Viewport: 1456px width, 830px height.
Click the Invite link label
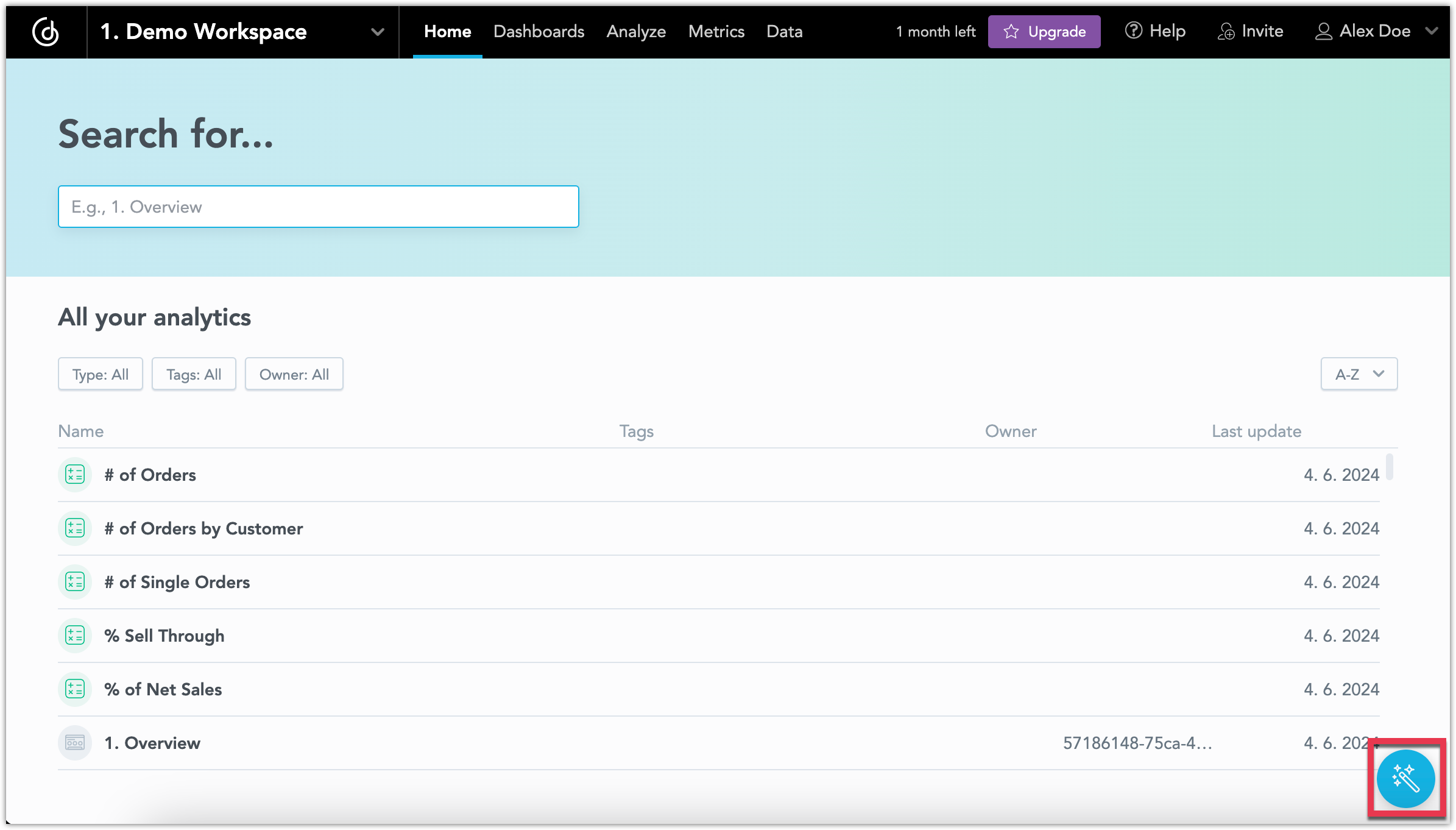(x=1262, y=31)
